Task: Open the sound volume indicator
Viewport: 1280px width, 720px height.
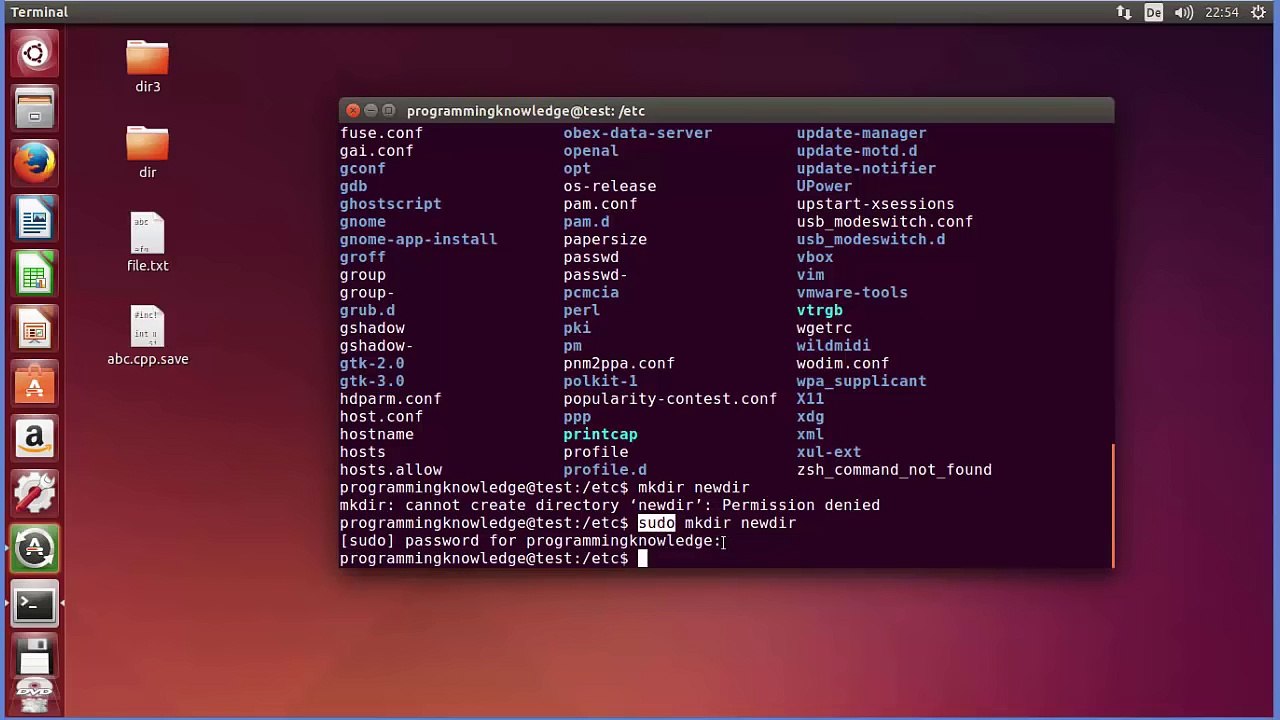Action: 1184,12
